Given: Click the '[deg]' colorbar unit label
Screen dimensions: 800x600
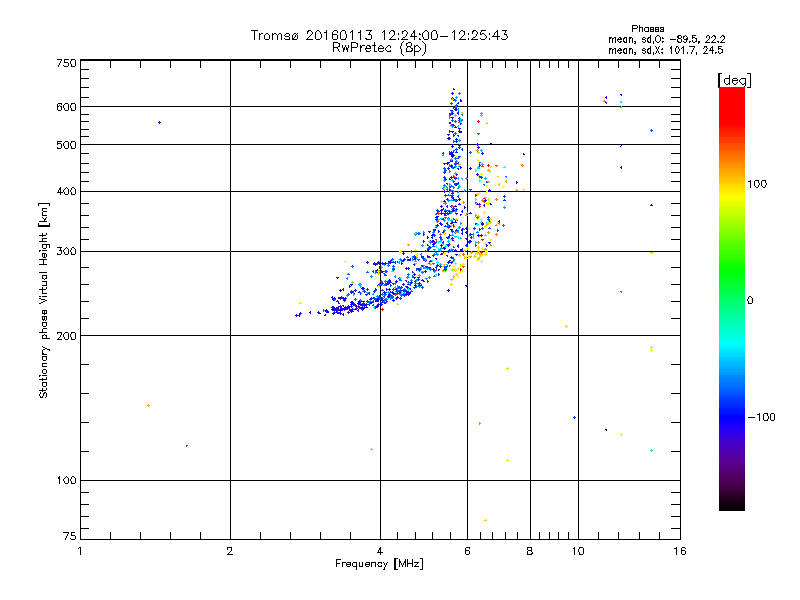Looking at the screenshot, I should pos(734,80).
